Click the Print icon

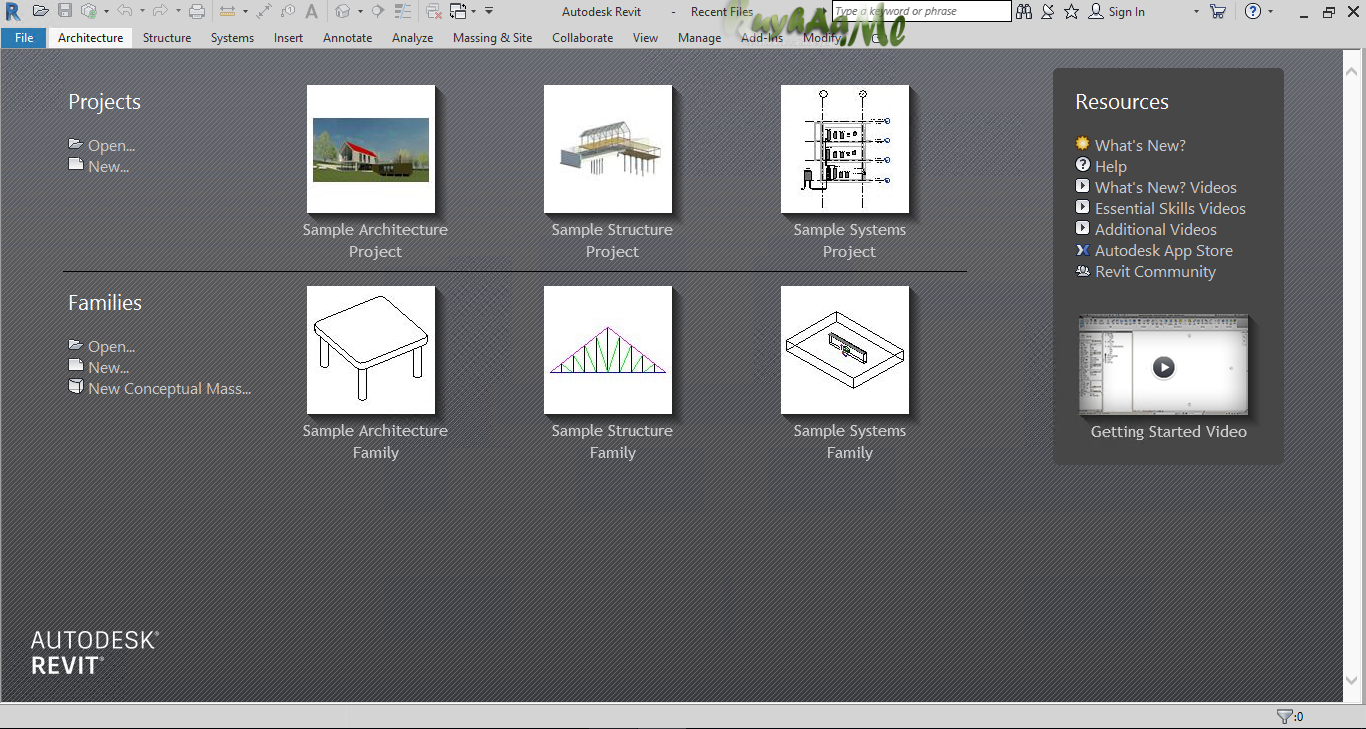point(197,11)
